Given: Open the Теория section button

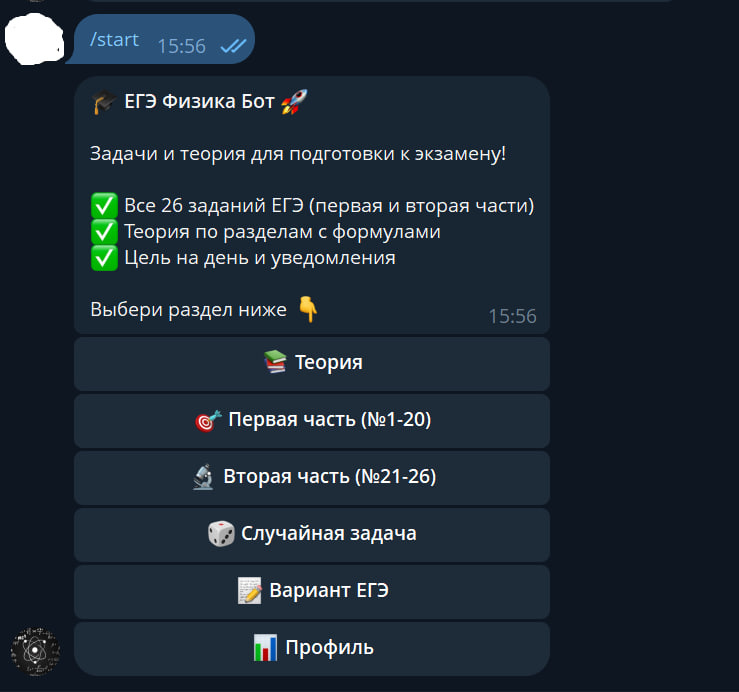Looking at the screenshot, I should pyautogui.click(x=312, y=363).
